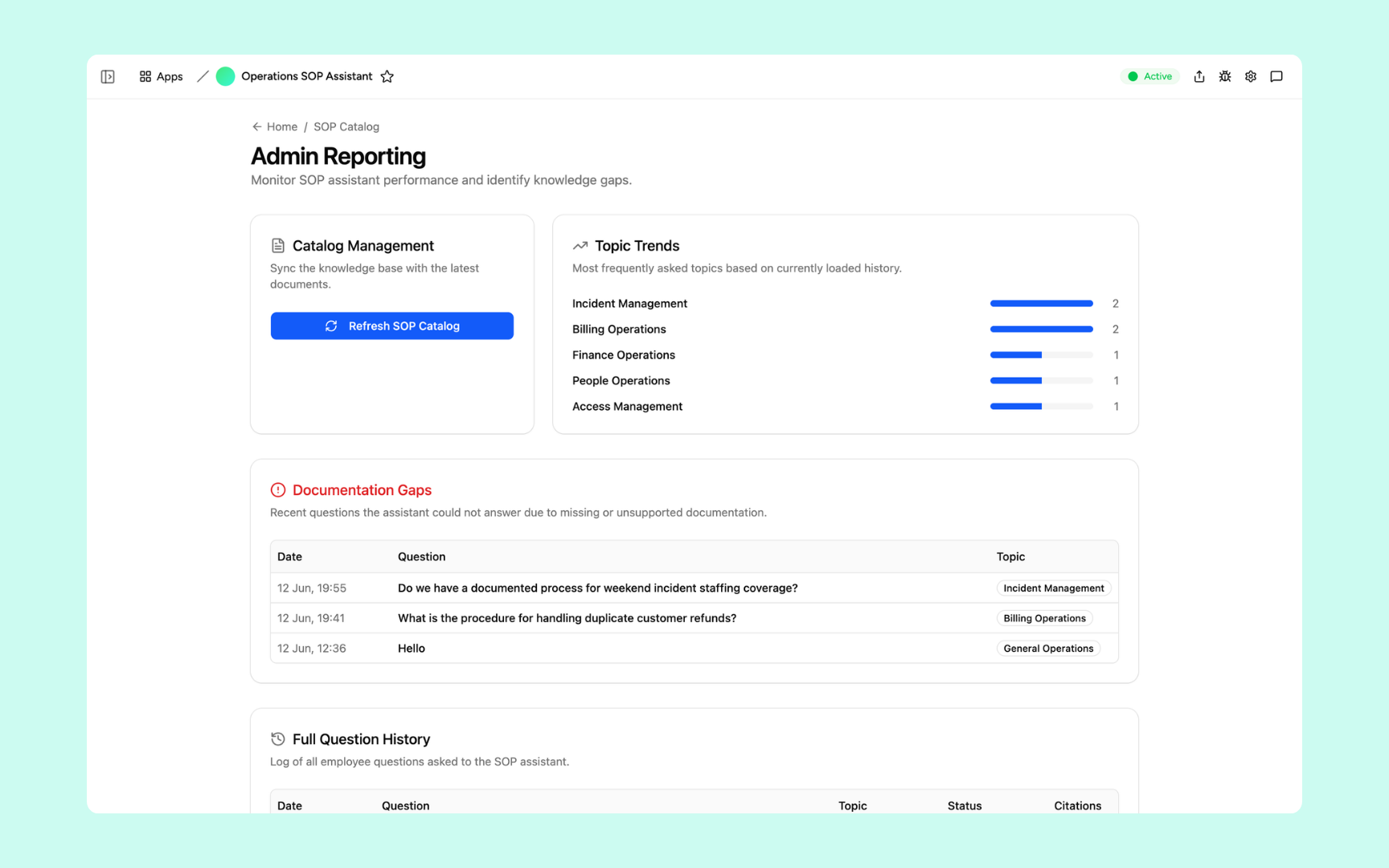Click the Full Question History heading
The height and width of the screenshot is (868, 1389).
pyautogui.click(x=362, y=739)
